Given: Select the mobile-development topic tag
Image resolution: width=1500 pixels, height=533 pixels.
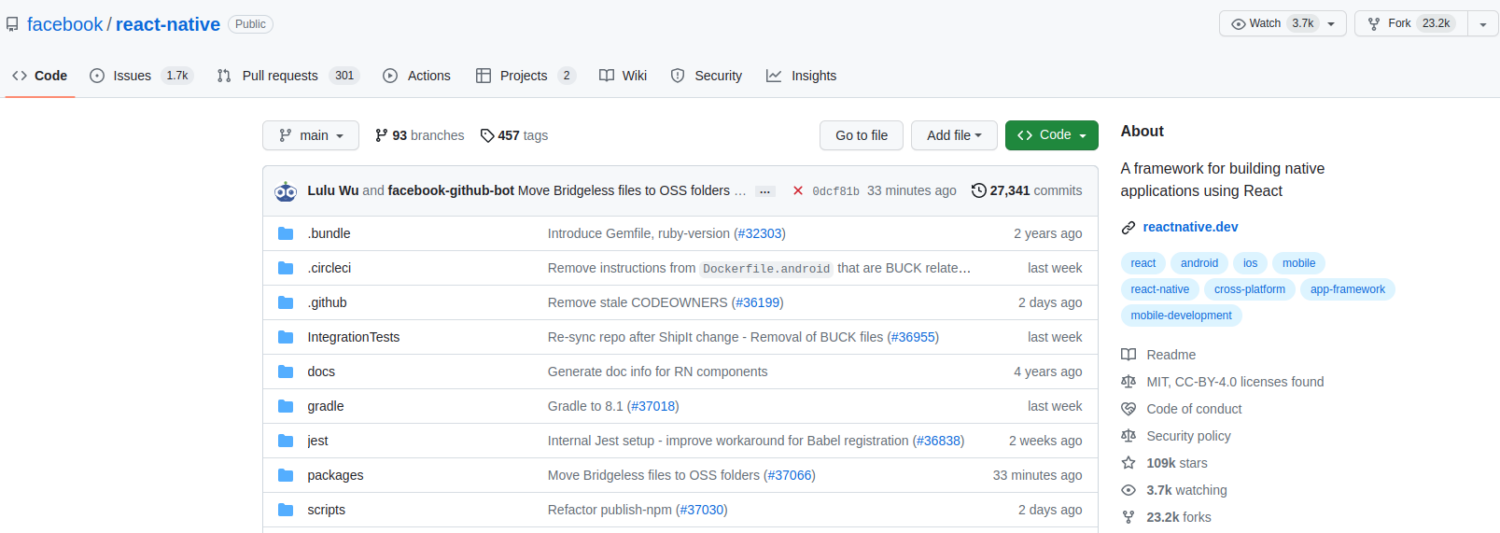Looking at the screenshot, I should pyautogui.click(x=1181, y=315).
